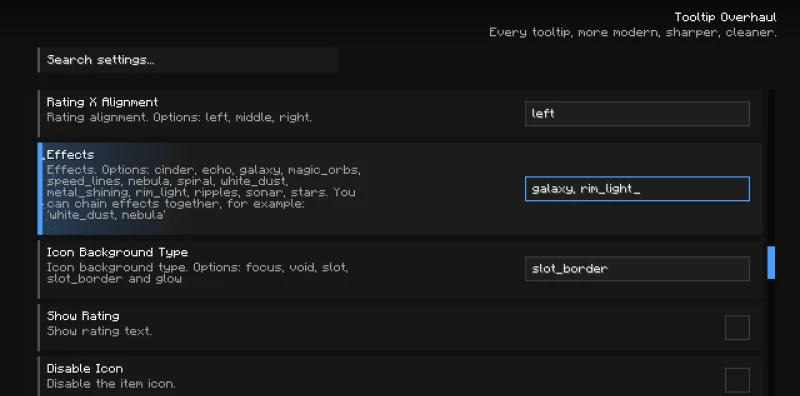This screenshot has height=396, width=800.
Task: Edit the Icon Background Type slot_border field
Action: tap(637, 268)
